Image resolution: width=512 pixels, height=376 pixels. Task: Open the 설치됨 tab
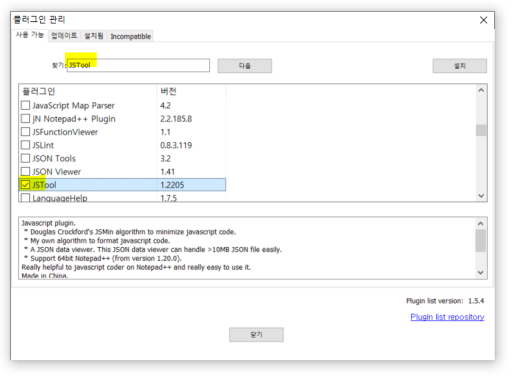[x=94, y=36]
